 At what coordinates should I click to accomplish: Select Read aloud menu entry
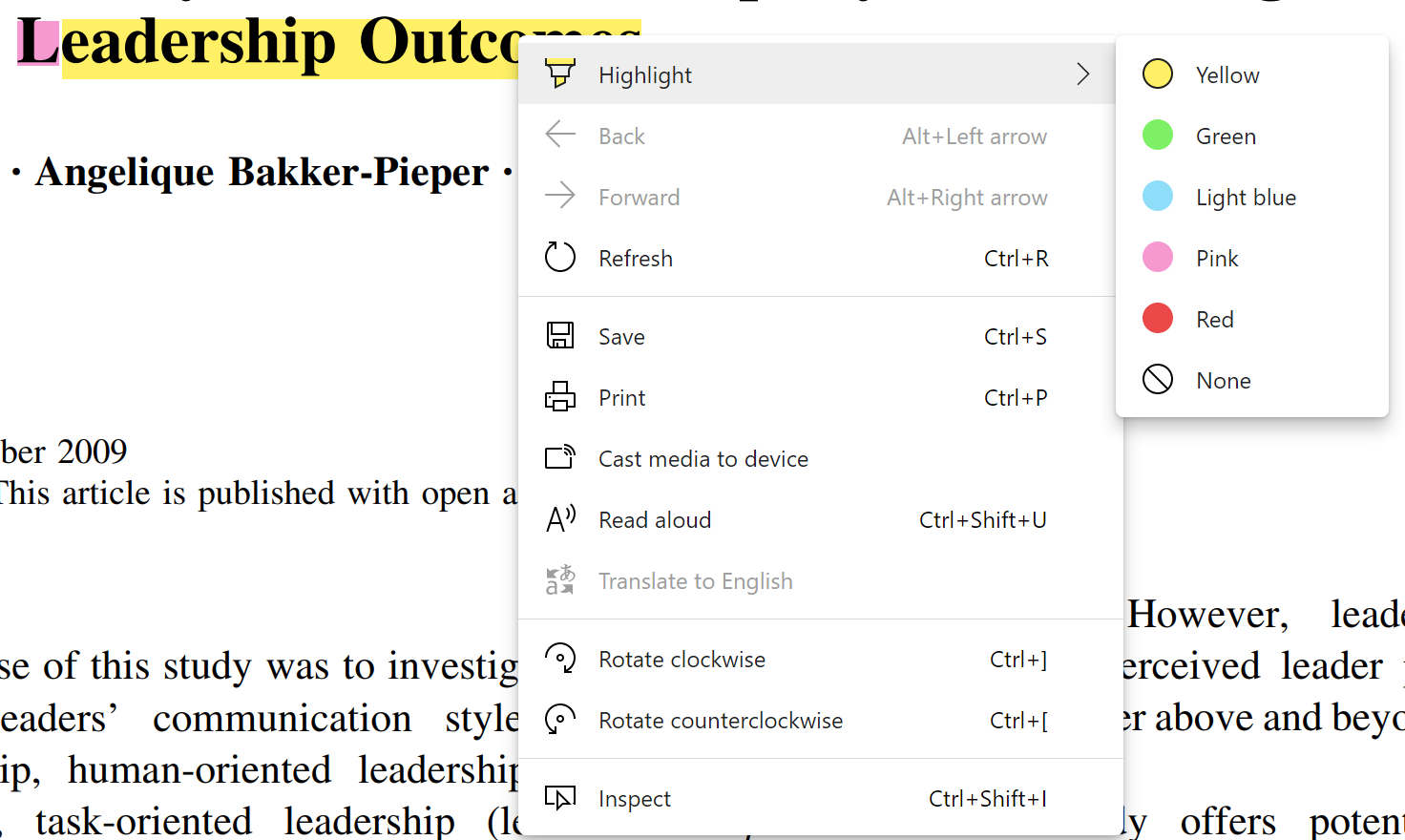tap(821, 519)
